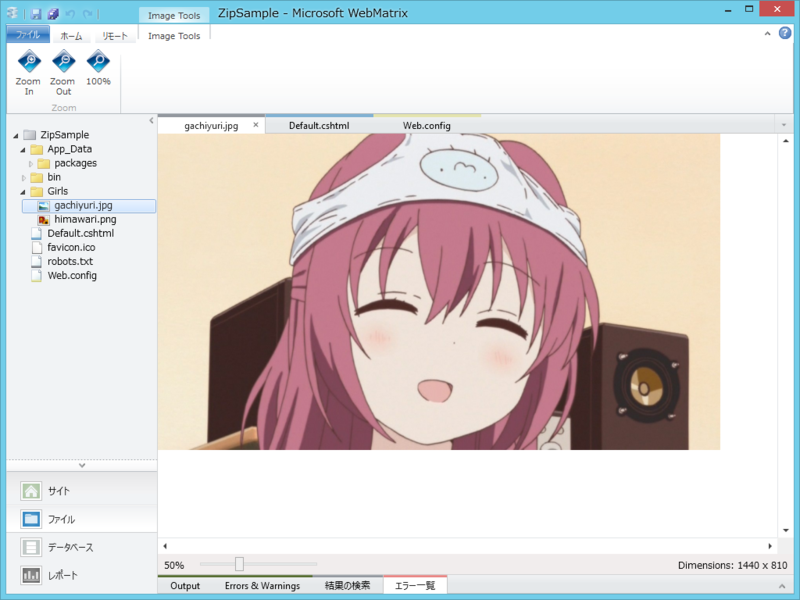800x600 pixels.
Task: Open the ファイル ribbon menu tab
Action: (28, 35)
